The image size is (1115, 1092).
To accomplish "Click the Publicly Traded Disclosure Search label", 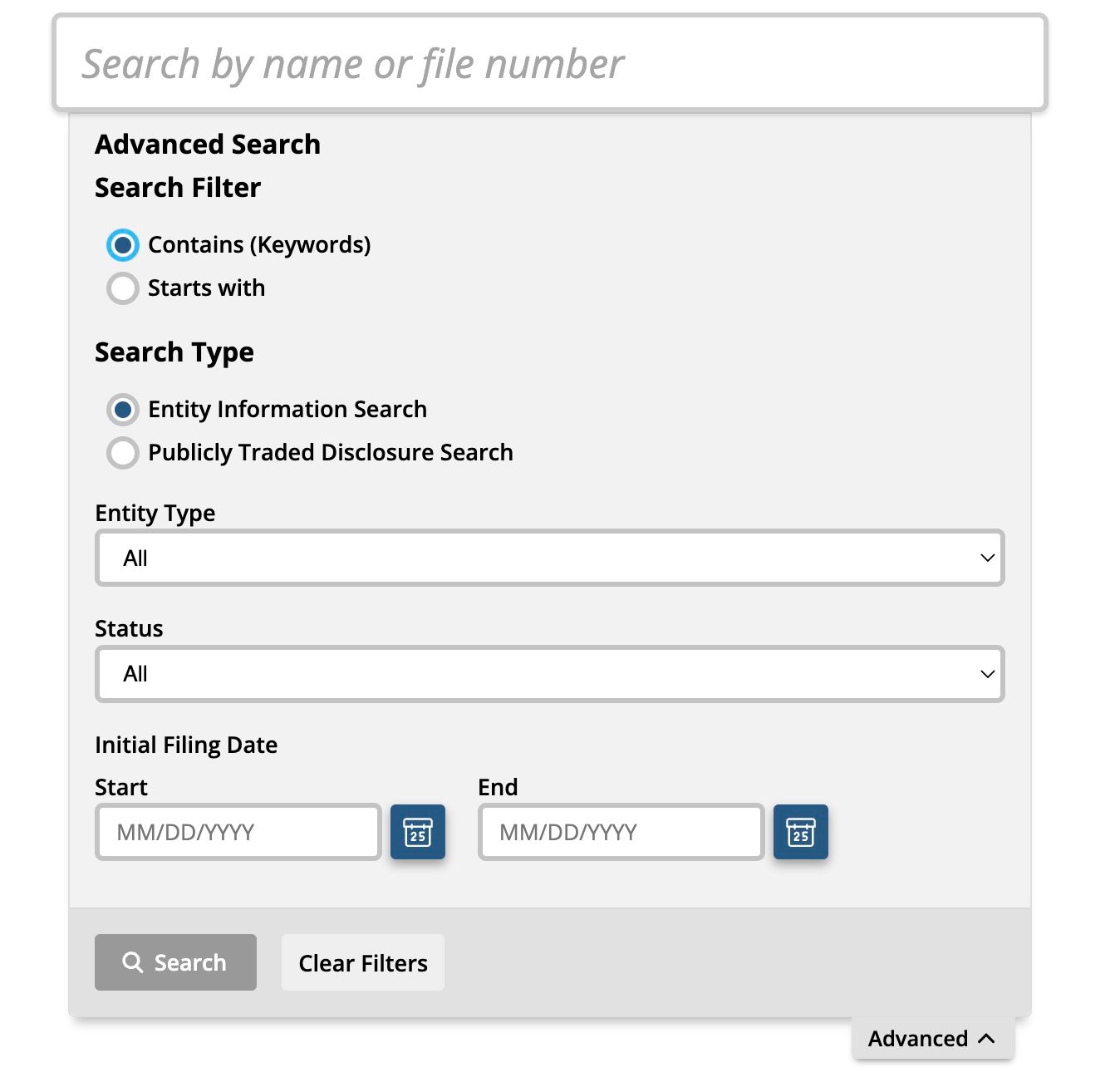I will (331, 453).
